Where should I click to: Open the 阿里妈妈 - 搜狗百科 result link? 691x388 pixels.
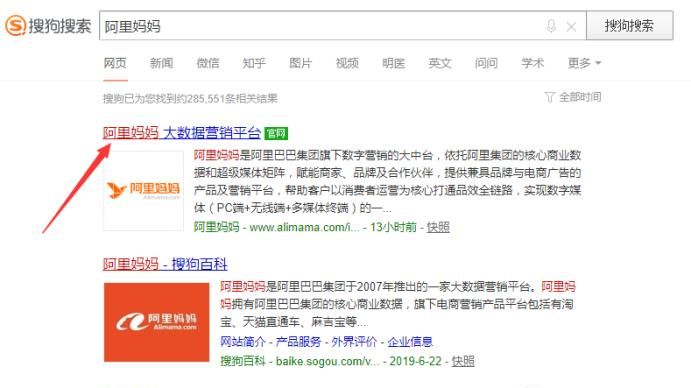point(165,264)
